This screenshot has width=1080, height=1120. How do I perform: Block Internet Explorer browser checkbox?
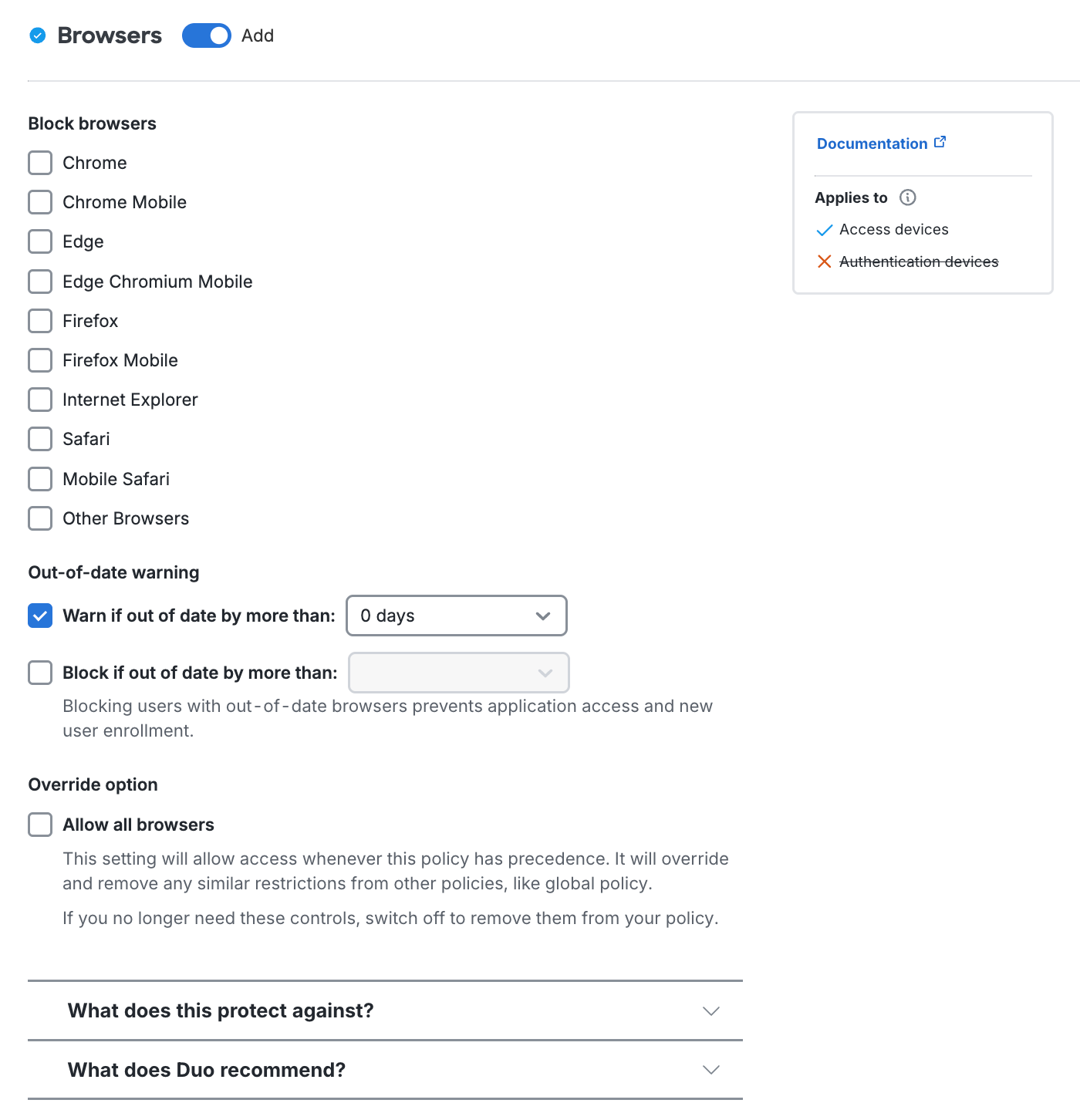(x=40, y=400)
